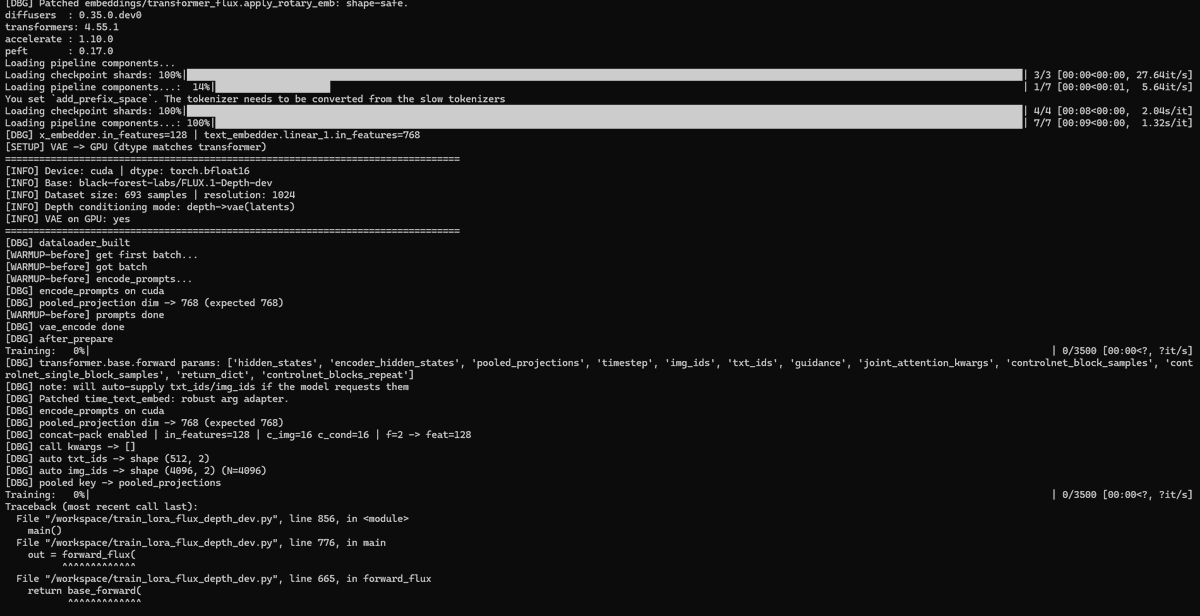Click the 'transformer.base.forward params' debug line
Screen dimensions: 1200x616
(x=599, y=369)
